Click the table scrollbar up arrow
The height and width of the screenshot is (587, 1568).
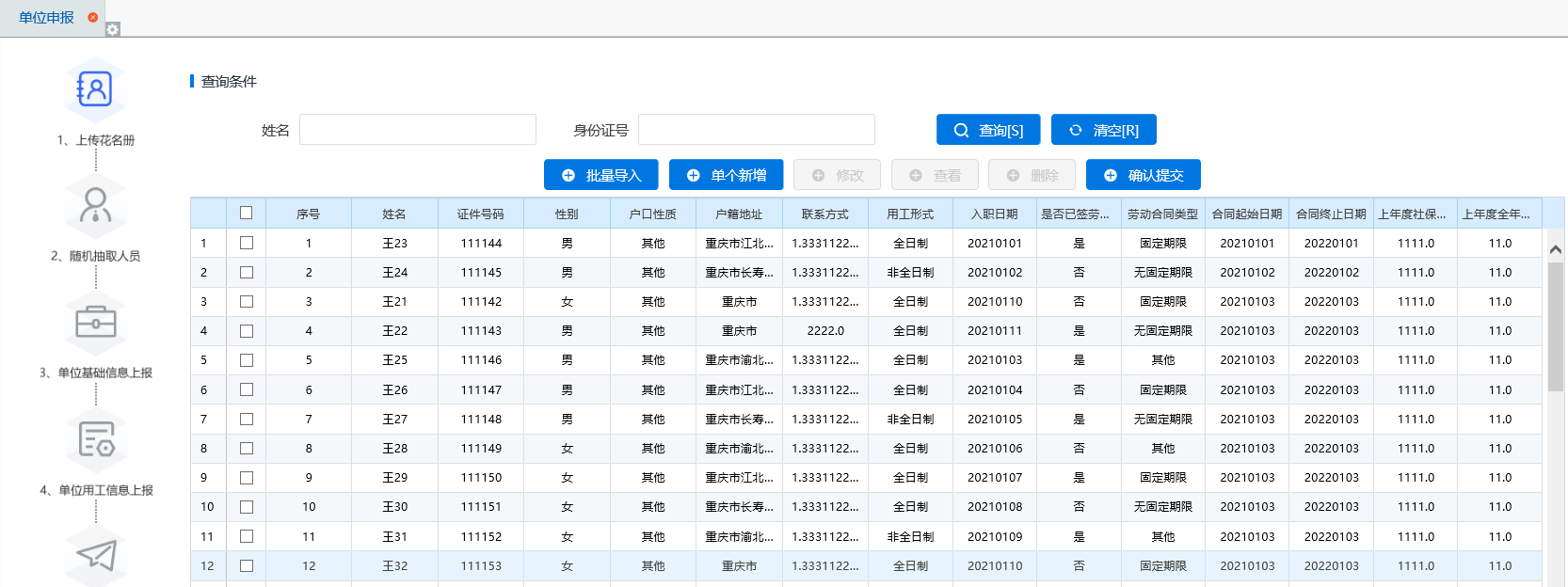[1556, 249]
